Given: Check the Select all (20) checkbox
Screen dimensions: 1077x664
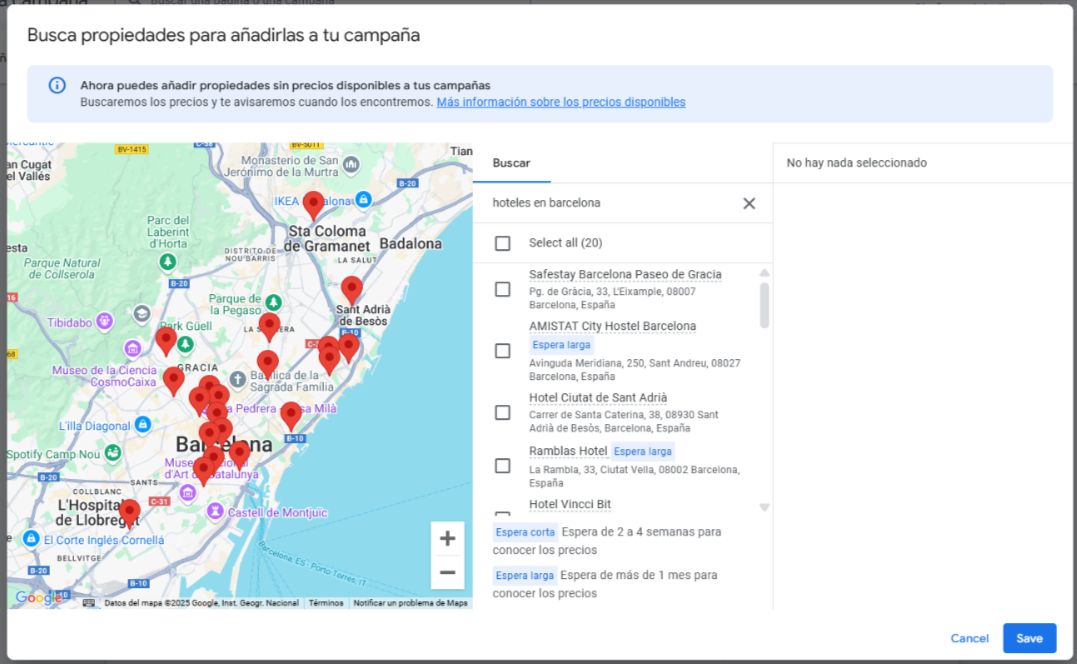Looking at the screenshot, I should click(x=503, y=243).
